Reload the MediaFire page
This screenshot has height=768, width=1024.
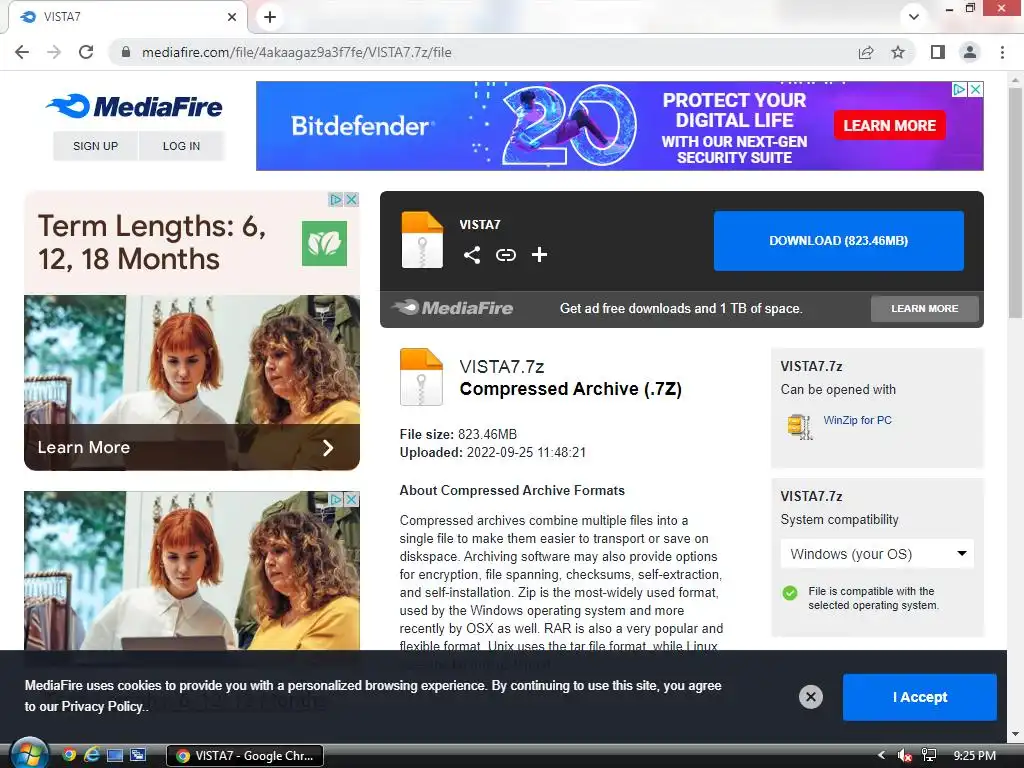tap(86, 52)
